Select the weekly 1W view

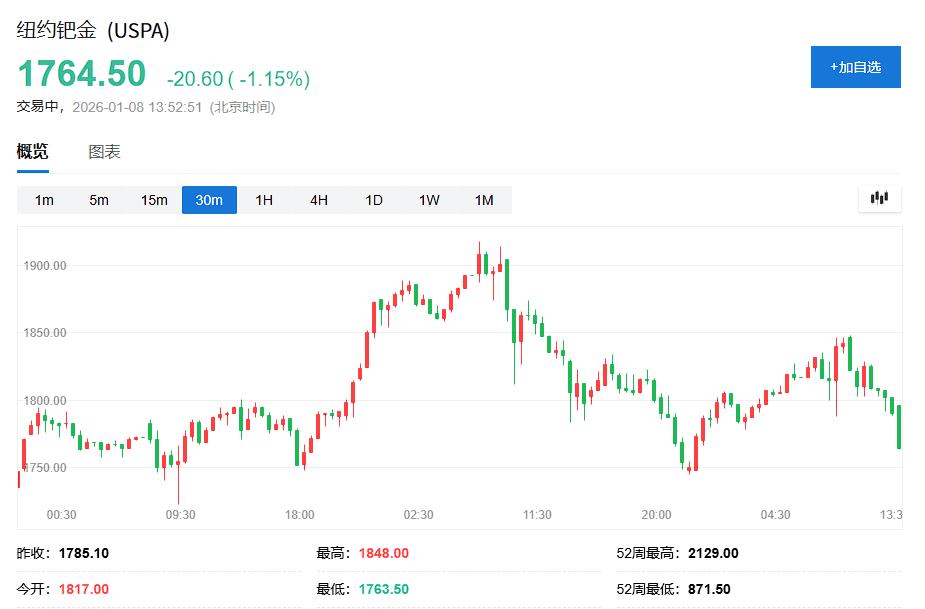coord(428,199)
